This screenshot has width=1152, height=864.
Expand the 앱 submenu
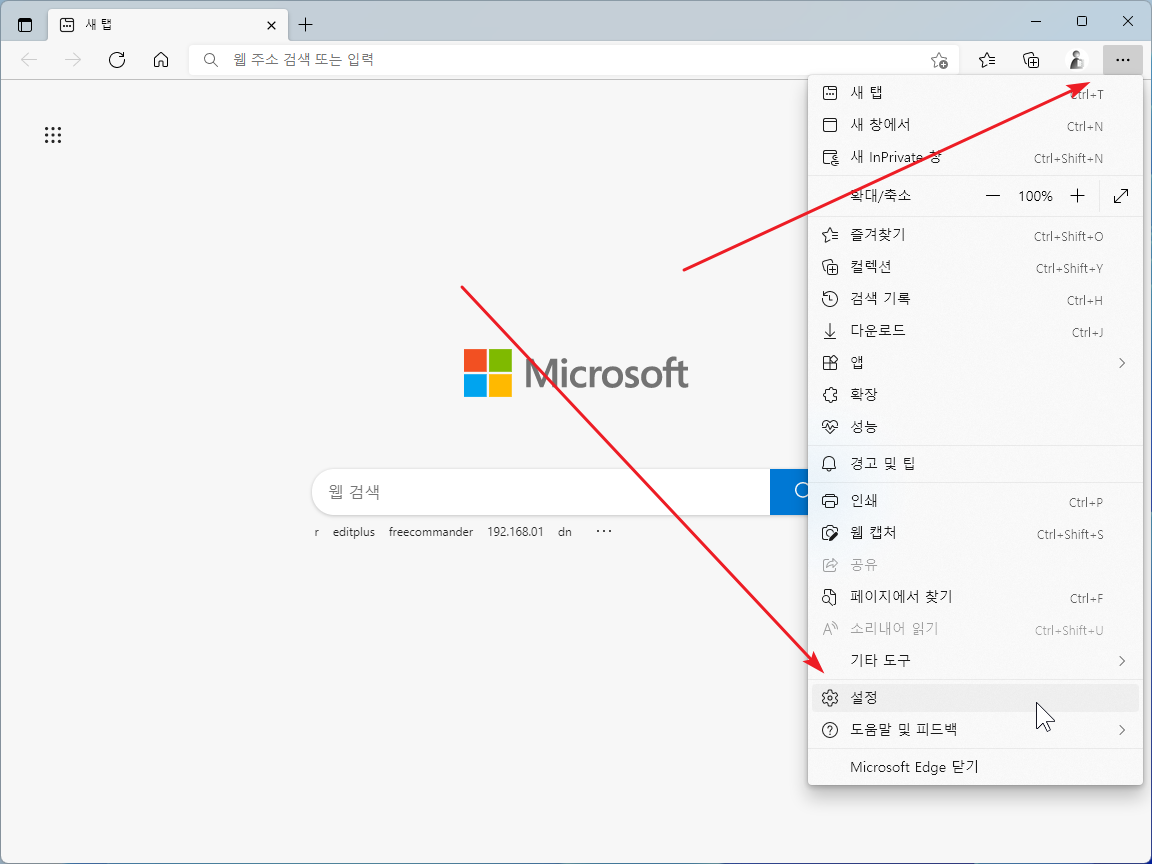[975, 363]
